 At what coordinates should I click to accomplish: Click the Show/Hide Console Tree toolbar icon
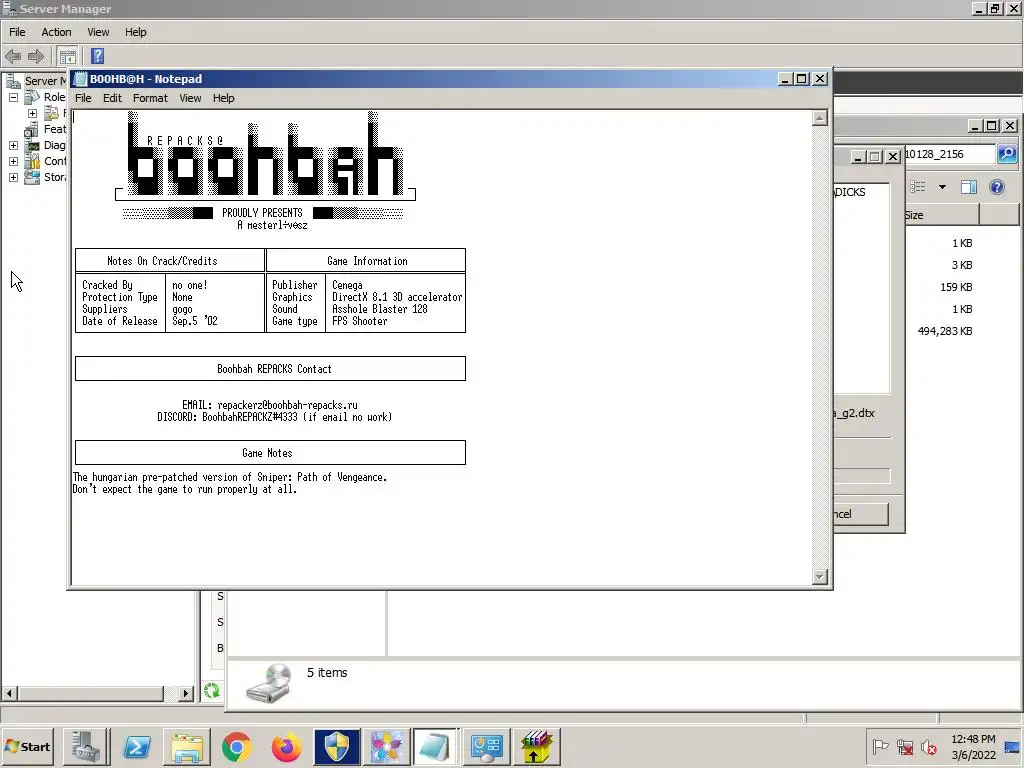[67, 56]
